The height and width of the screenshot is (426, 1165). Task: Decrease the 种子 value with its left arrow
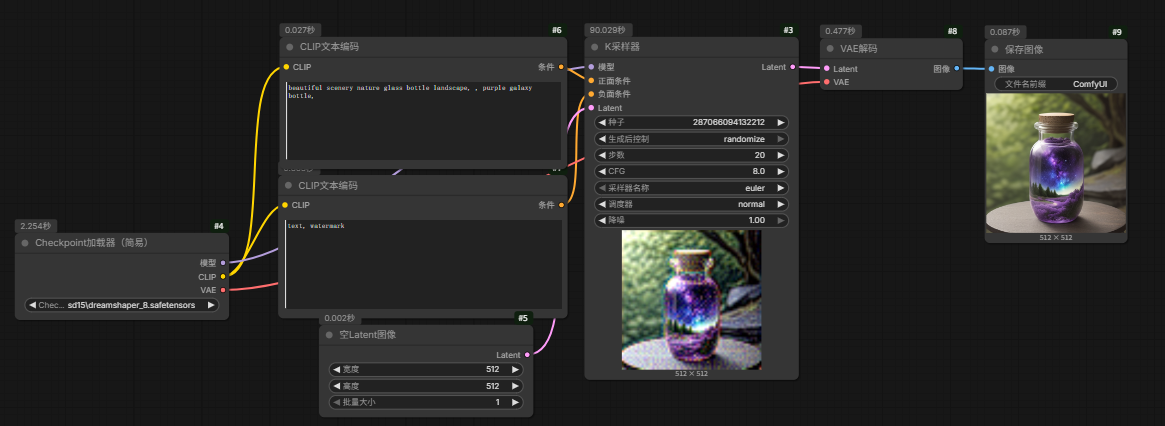click(x=602, y=123)
